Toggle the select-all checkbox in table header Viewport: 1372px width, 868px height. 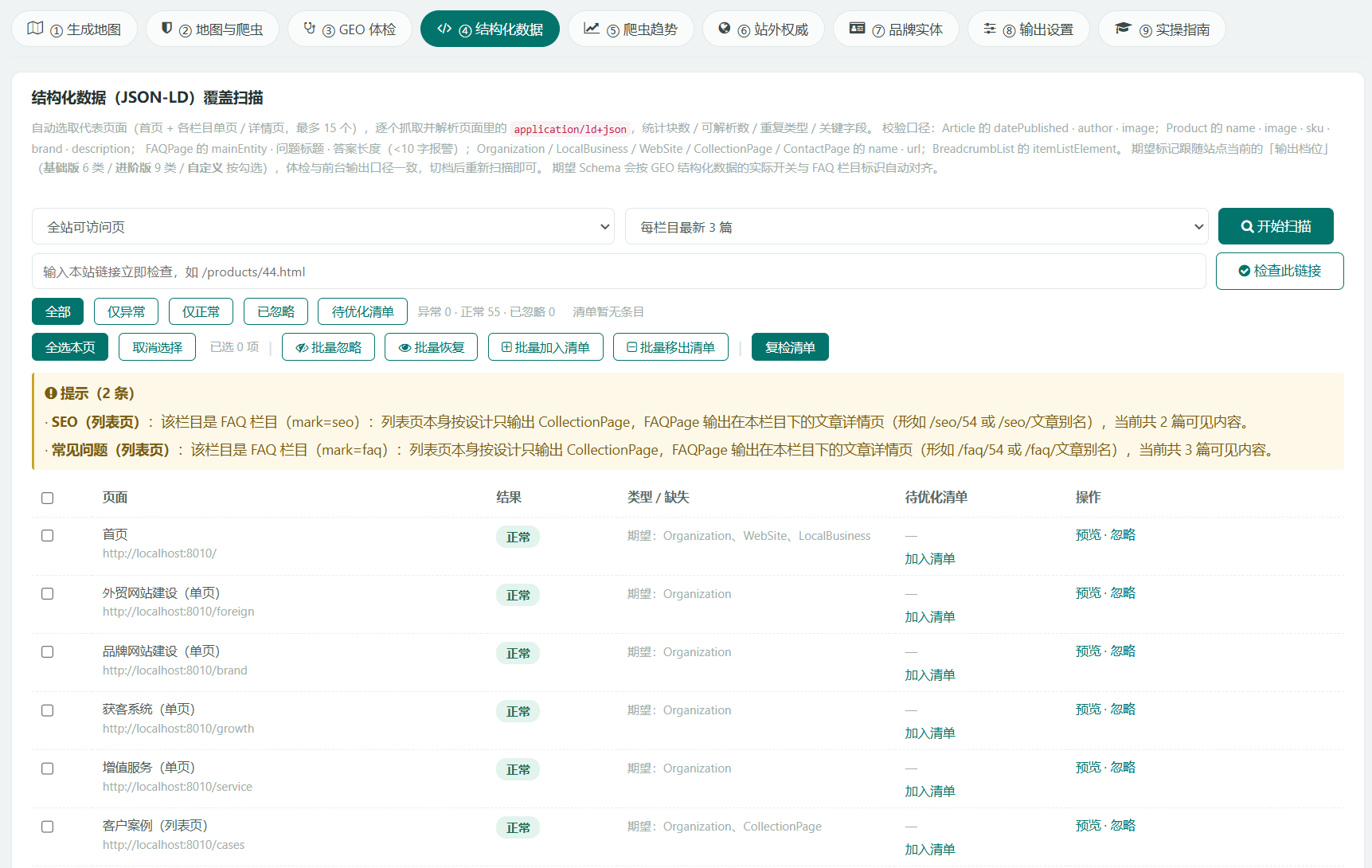(x=48, y=498)
